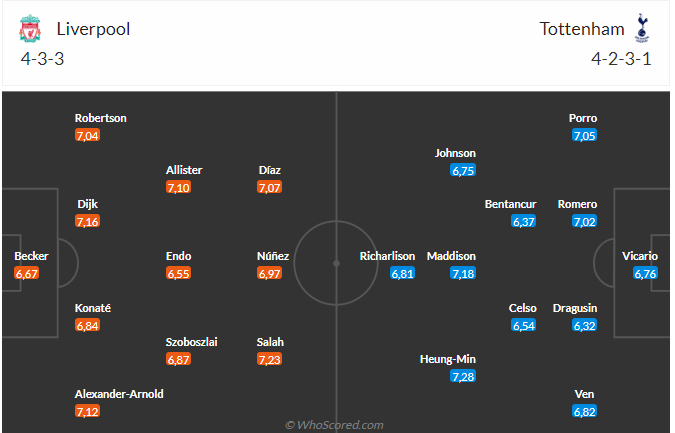Select Salah's 7,23 rating badge
The width and height of the screenshot is (675, 433).
pos(270,359)
